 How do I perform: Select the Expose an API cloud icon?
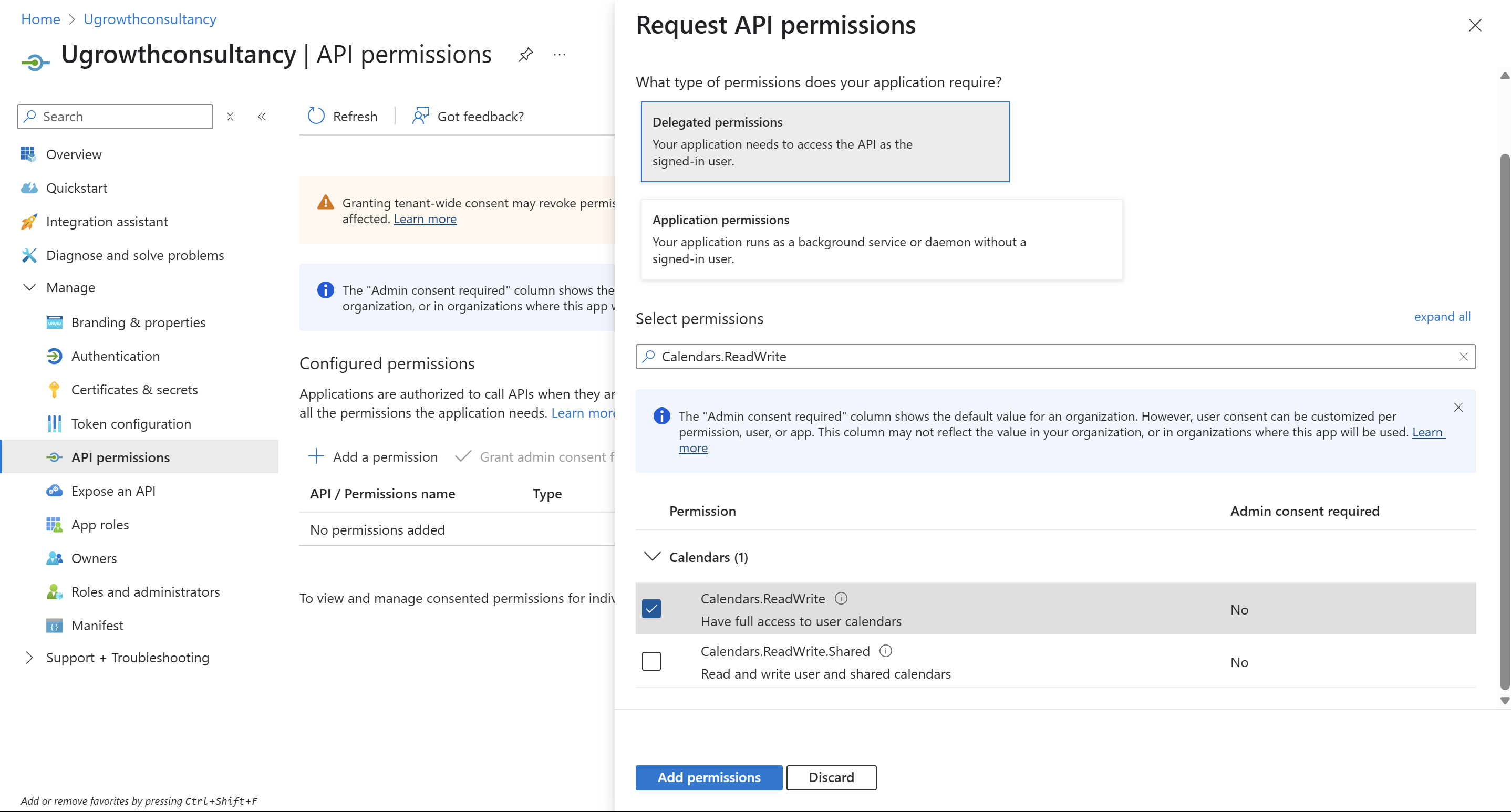click(55, 491)
